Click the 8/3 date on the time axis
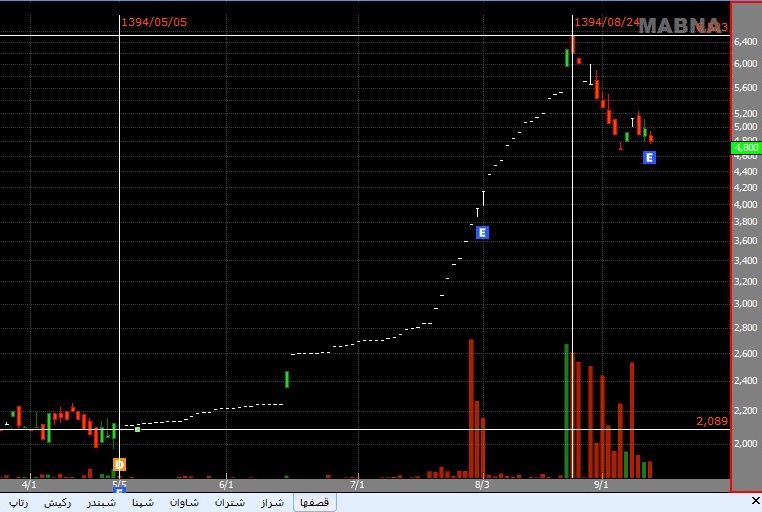Screen dimensions: 762x512 (x=482, y=484)
